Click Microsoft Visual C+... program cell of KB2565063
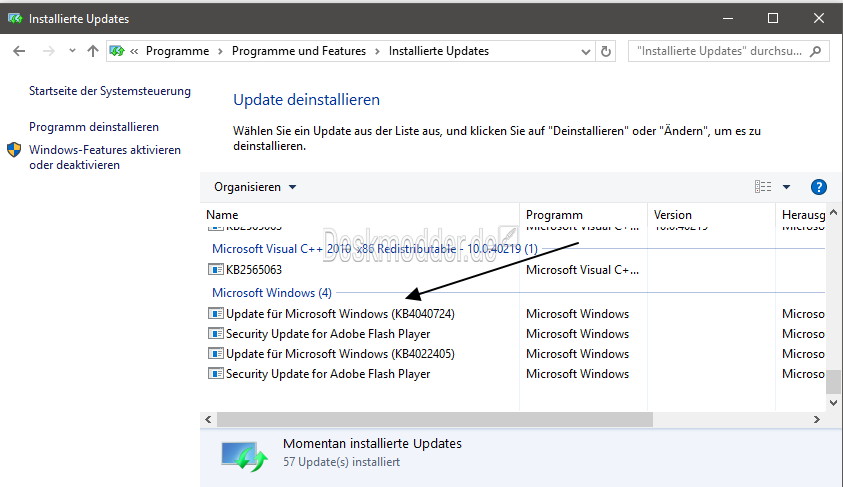 click(x=582, y=270)
